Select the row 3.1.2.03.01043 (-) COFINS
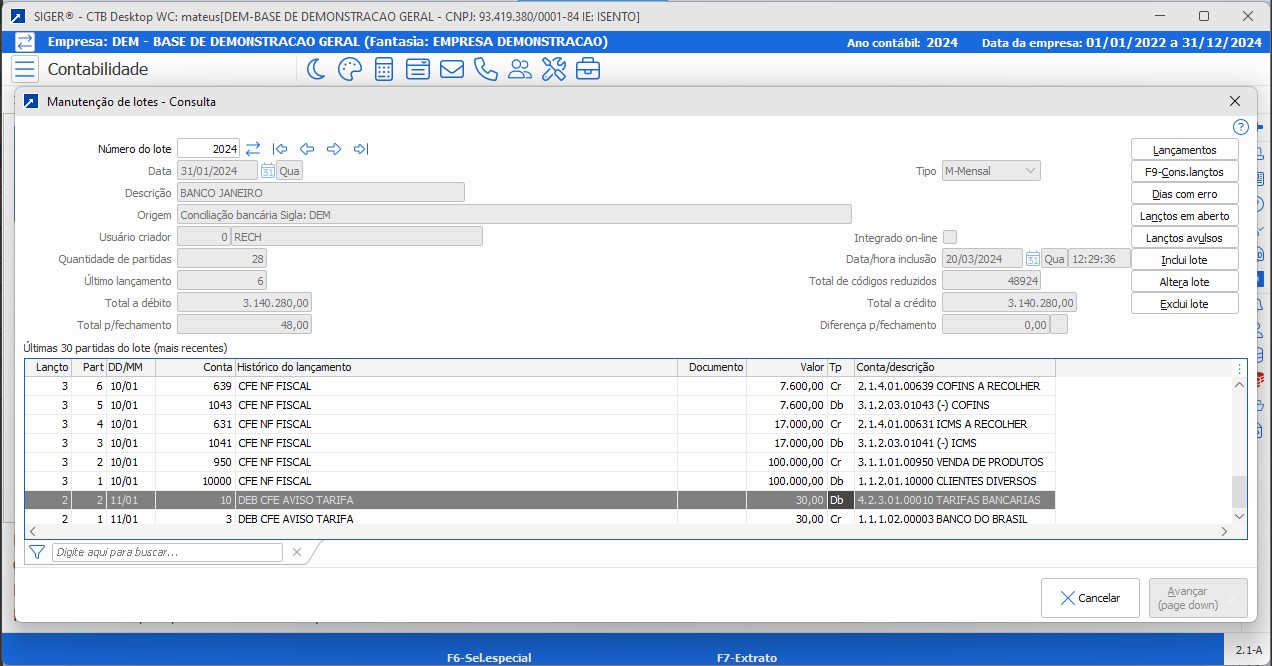 [540, 405]
